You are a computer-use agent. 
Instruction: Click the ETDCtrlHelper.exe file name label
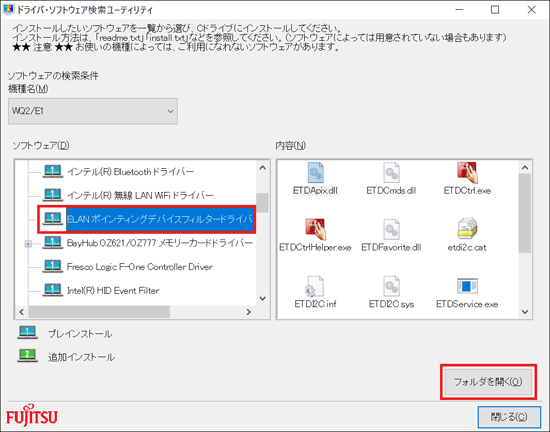[x=315, y=248]
